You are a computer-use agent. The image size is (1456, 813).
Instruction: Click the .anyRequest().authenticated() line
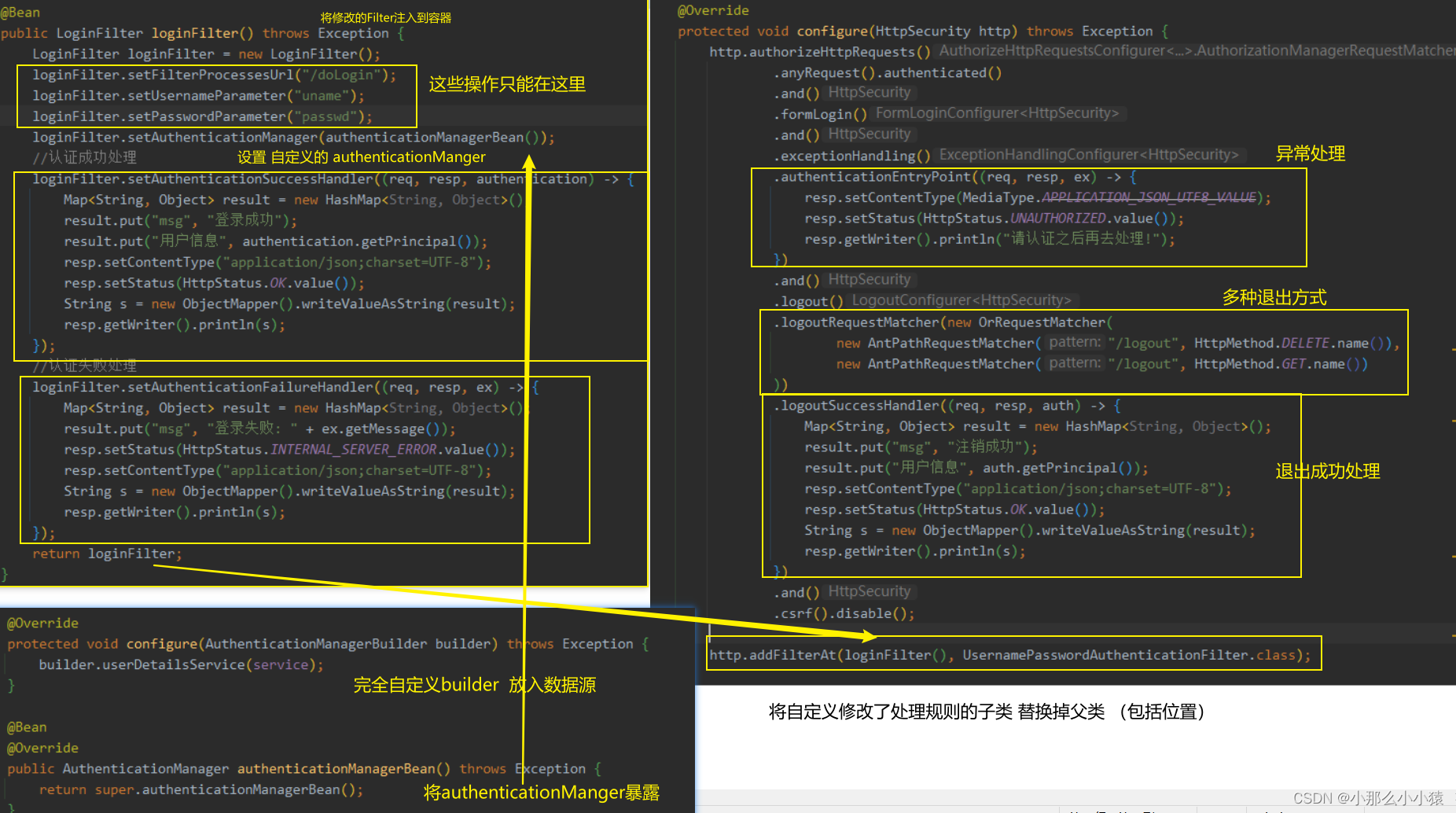point(888,73)
